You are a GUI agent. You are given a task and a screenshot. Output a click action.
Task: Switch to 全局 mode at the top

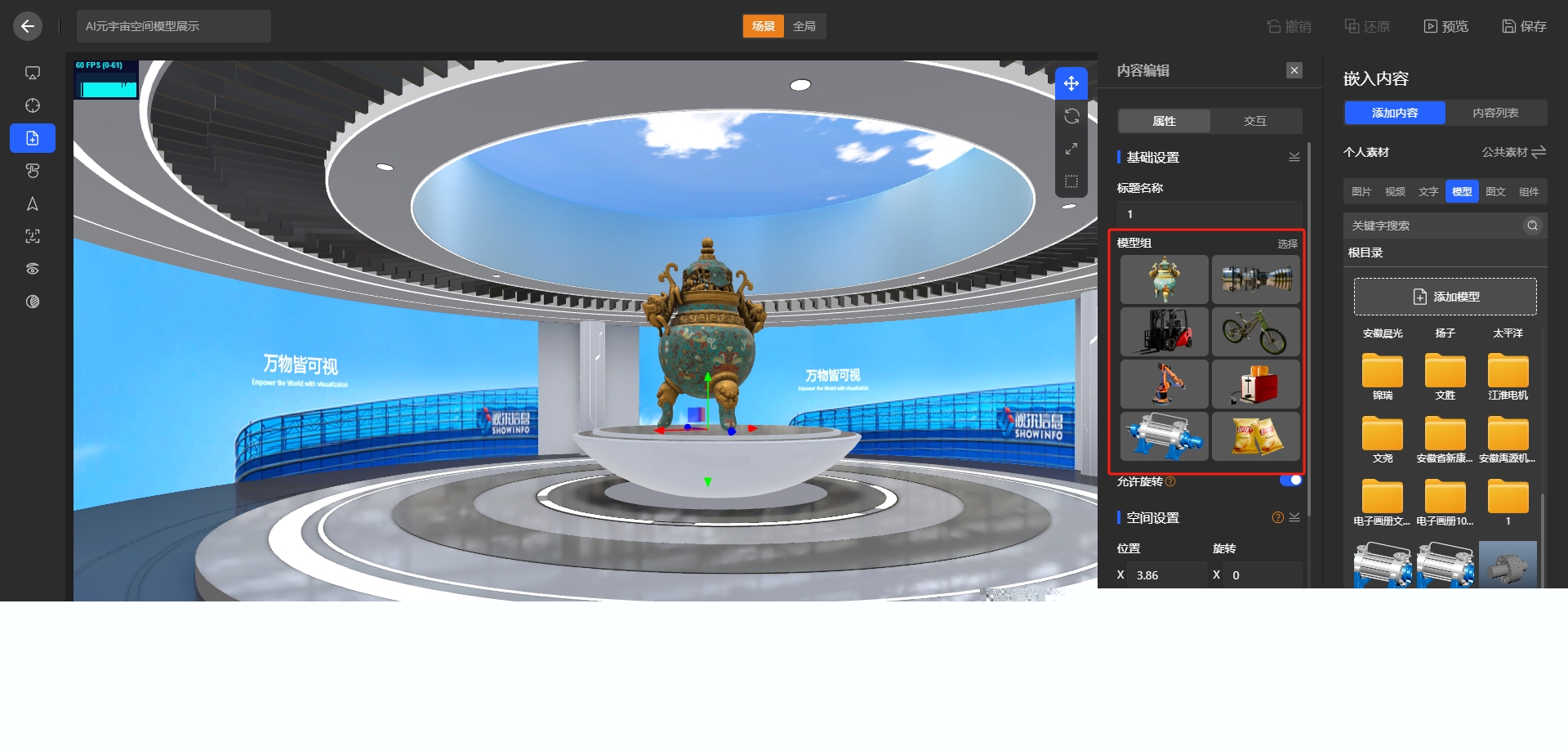click(804, 25)
